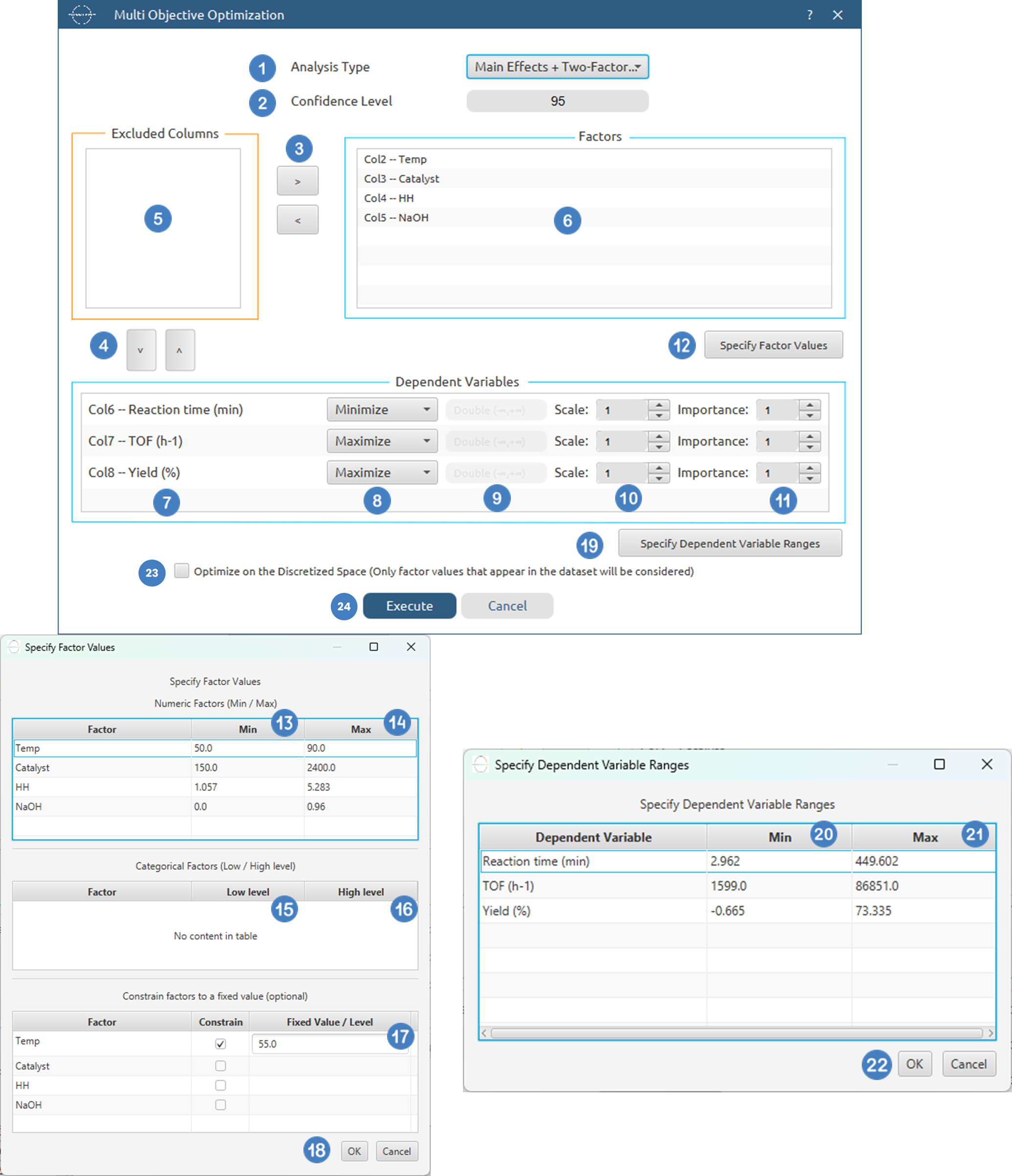Image resolution: width=1012 pixels, height=1176 pixels.
Task: Click the '<' button to exclude a factor
Action: tap(297, 220)
